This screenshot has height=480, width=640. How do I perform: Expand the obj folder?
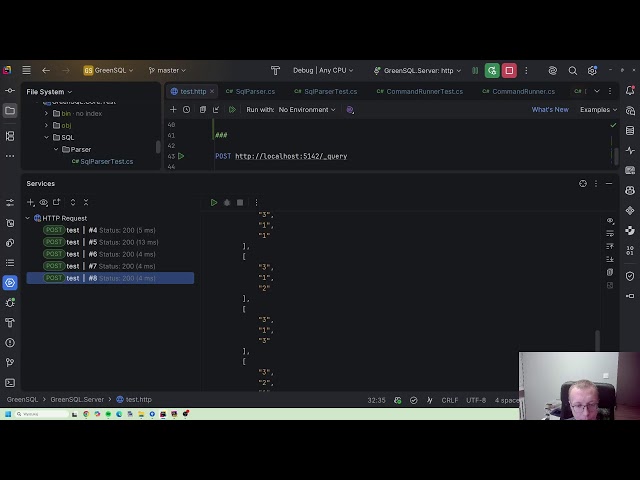[x=46, y=125]
